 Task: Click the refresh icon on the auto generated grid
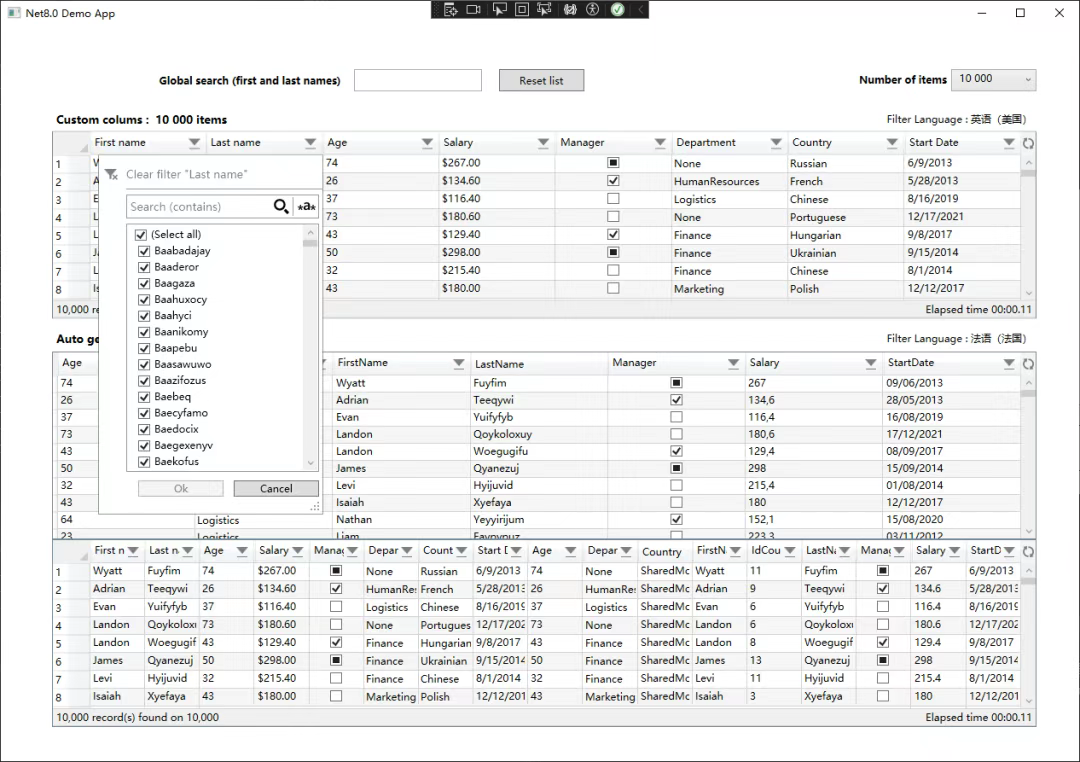click(1030, 362)
